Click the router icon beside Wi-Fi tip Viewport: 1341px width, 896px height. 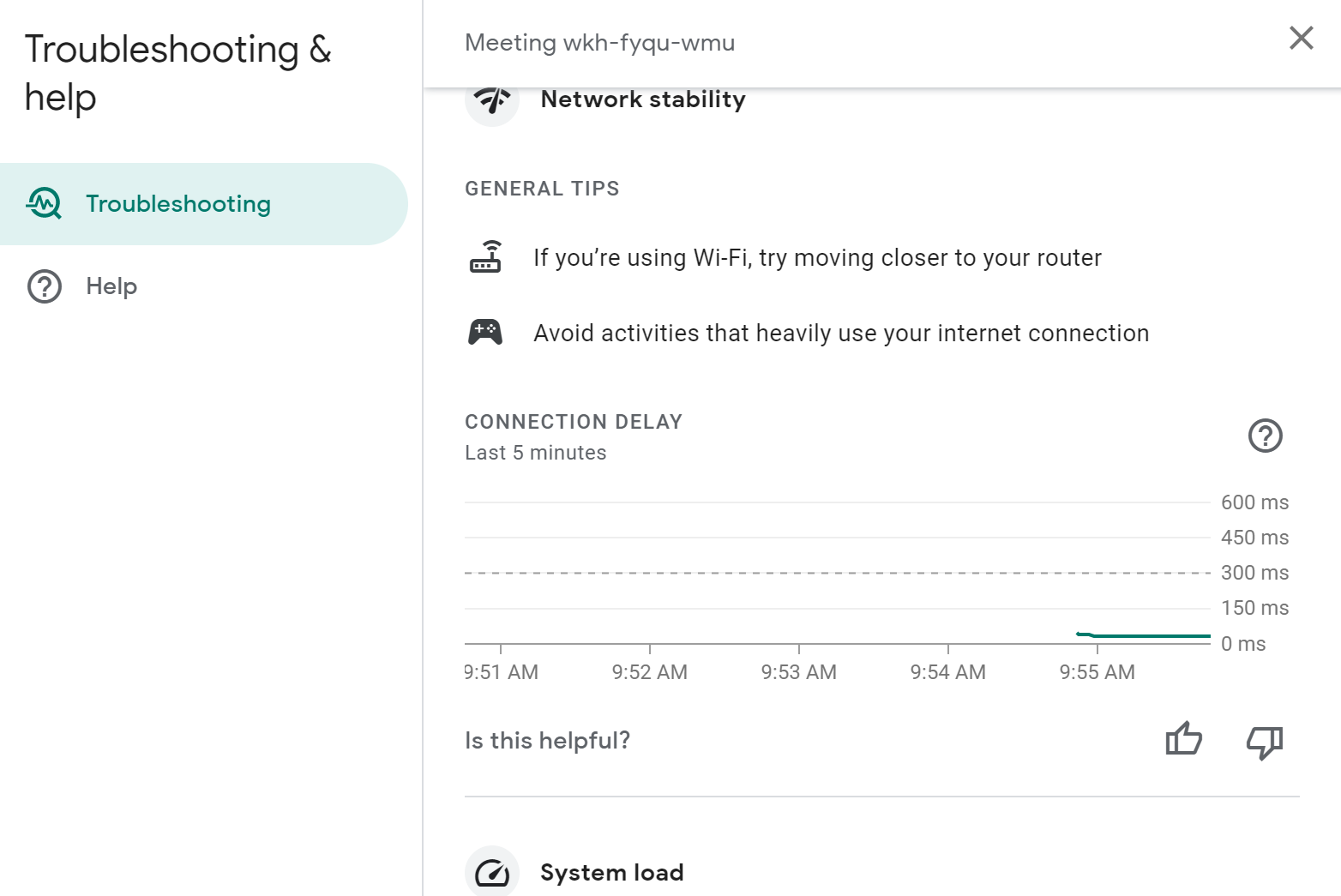click(486, 257)
